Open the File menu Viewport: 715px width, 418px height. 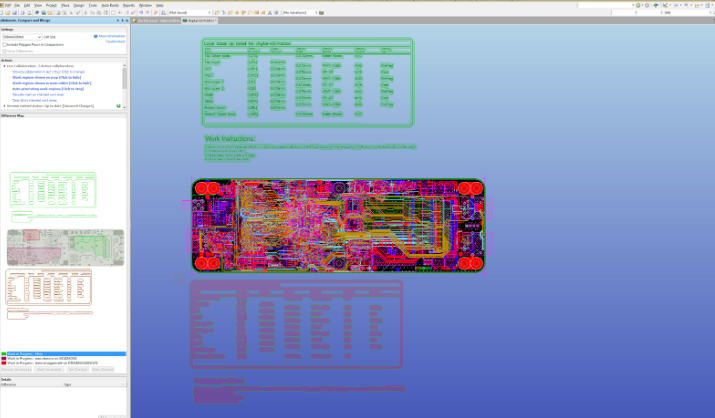(17, 5)
